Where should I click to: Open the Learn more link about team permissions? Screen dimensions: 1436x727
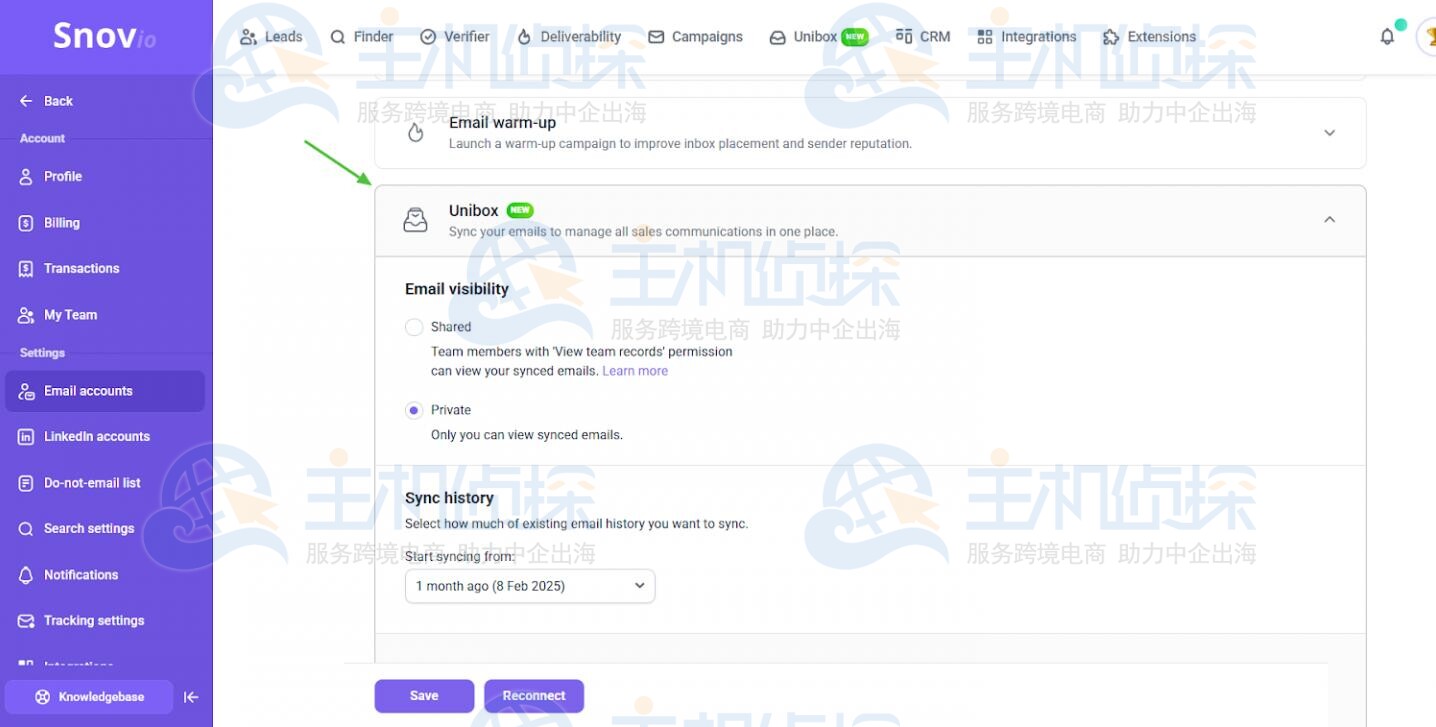tap(635, 370)
